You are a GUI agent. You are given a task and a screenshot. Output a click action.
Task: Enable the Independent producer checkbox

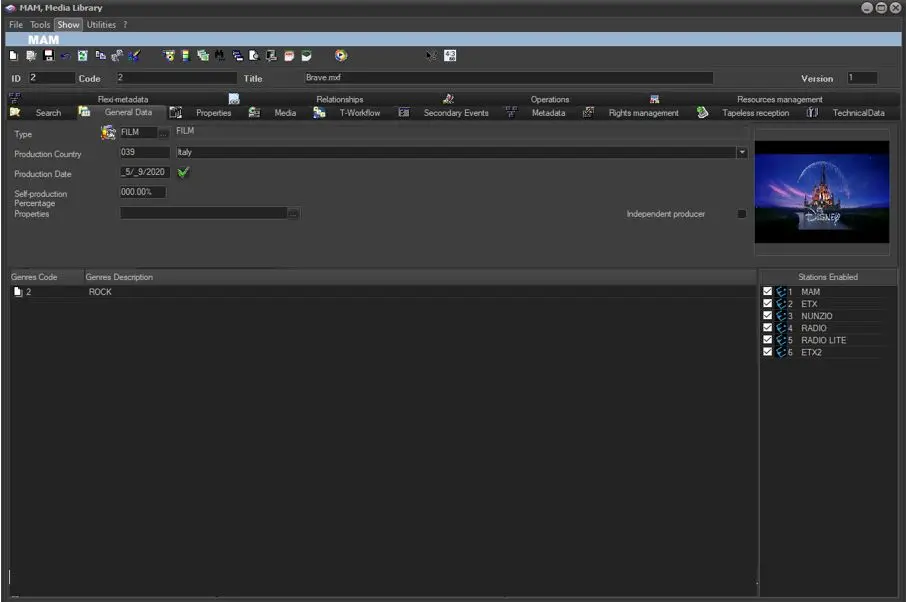[x=741, y=214]
